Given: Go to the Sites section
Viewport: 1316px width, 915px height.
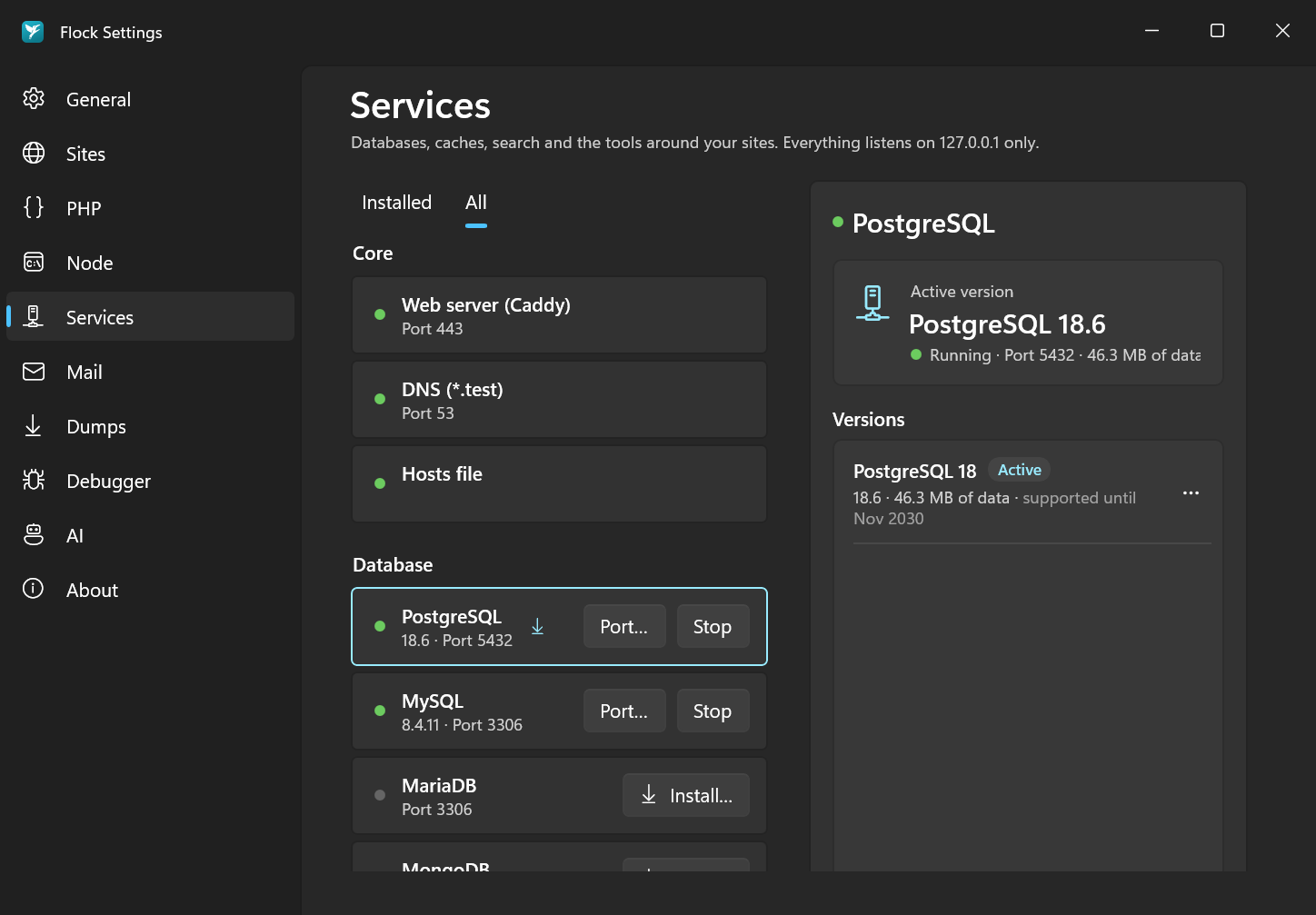Looking at the screenshot, I should pyautogui.click(x=150, y=154).
